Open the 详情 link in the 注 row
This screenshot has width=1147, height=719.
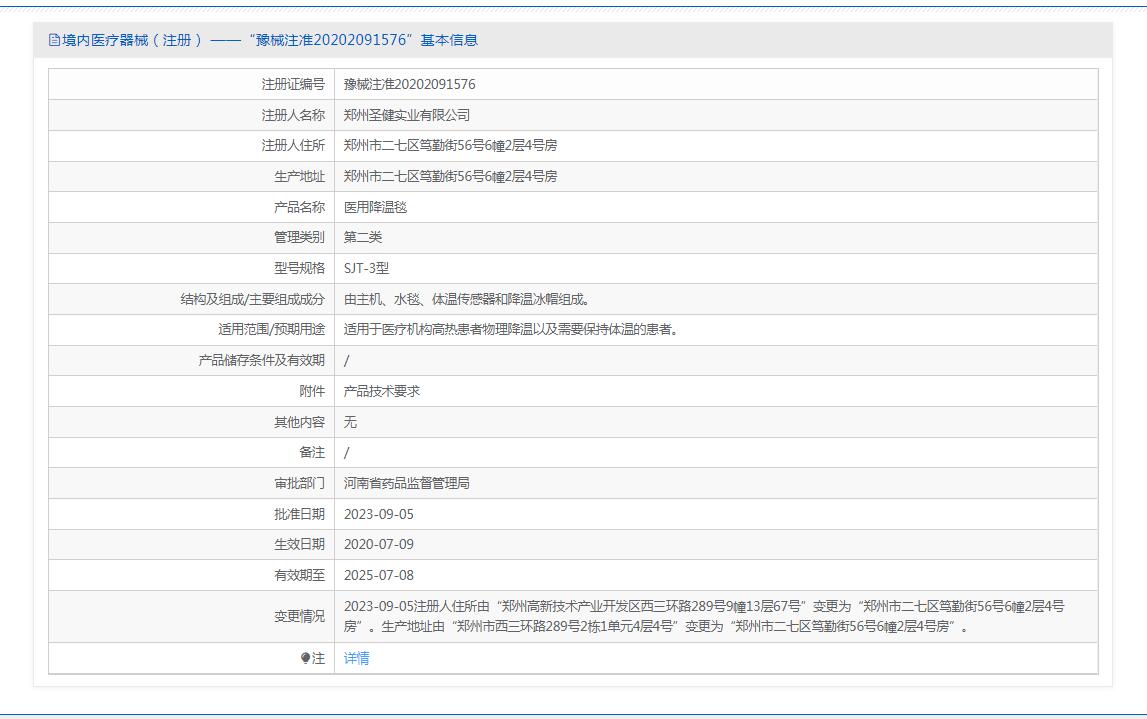(x=356, y=658)
